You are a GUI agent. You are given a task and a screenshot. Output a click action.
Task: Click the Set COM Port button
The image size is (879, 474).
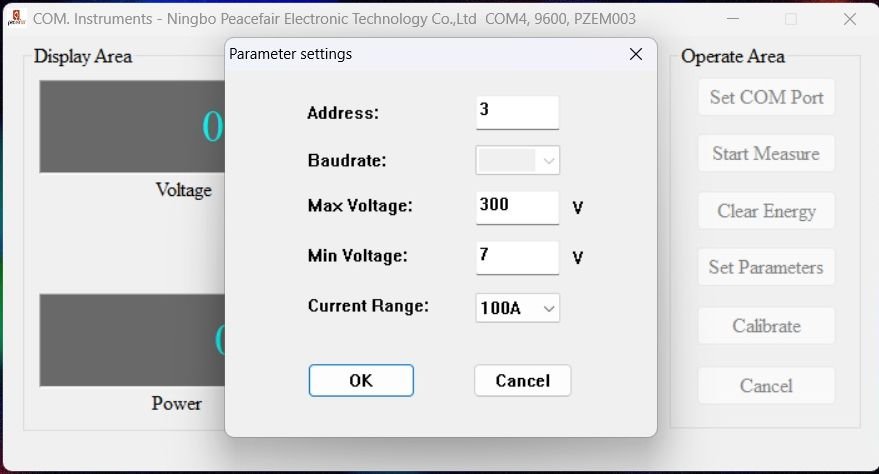click(766, 97)
